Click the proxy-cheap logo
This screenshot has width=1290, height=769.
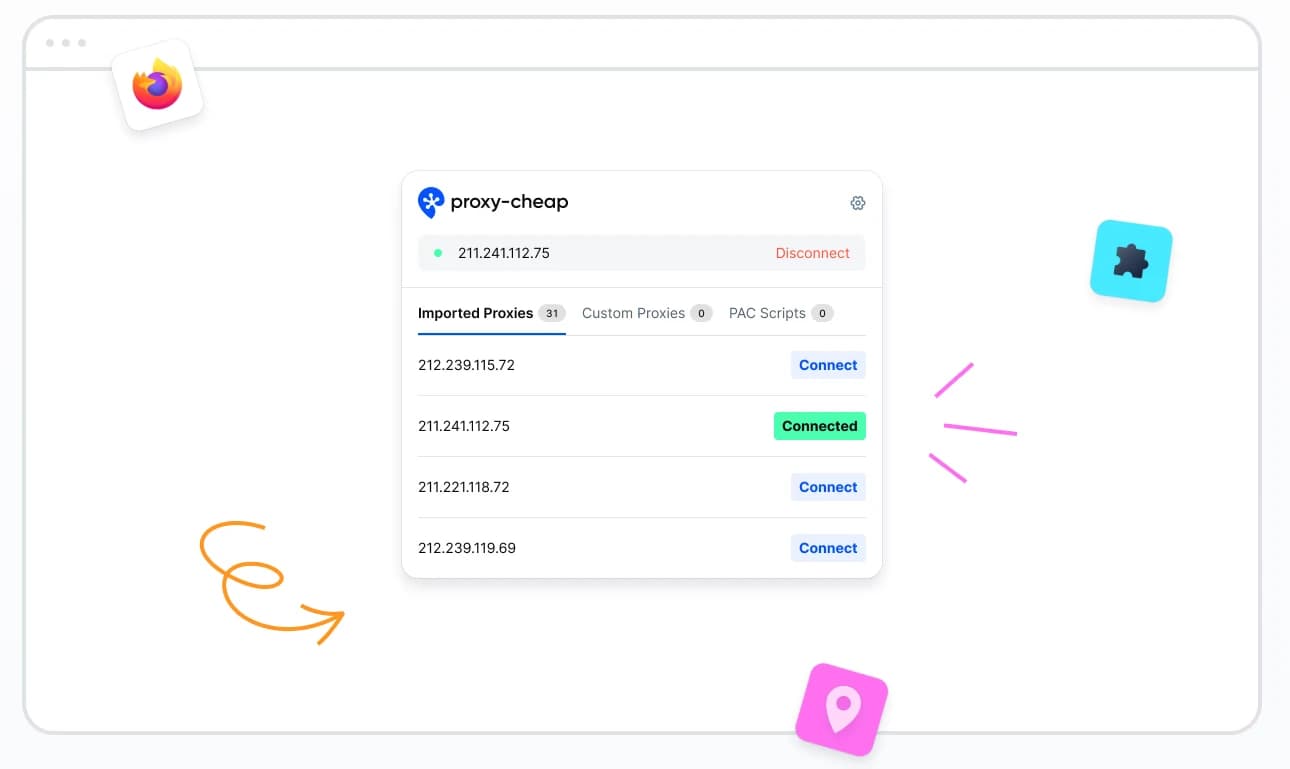pos(493,202)
